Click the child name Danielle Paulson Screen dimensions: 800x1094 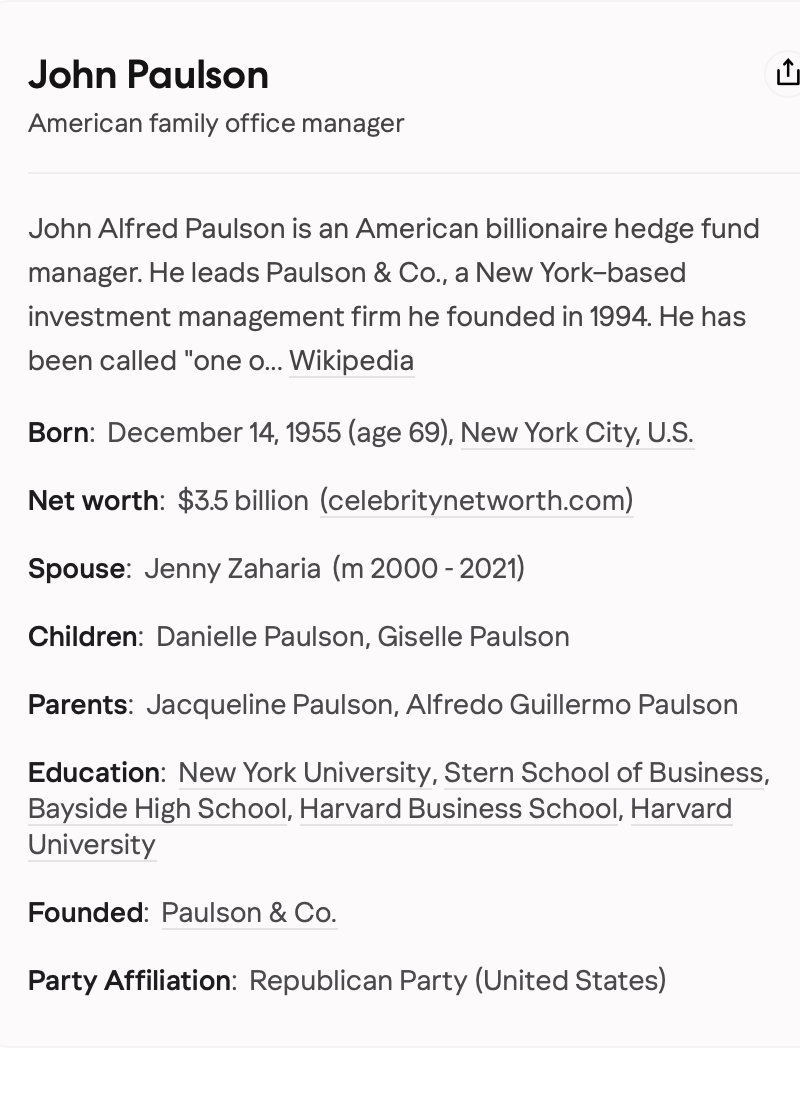point(260,636)
